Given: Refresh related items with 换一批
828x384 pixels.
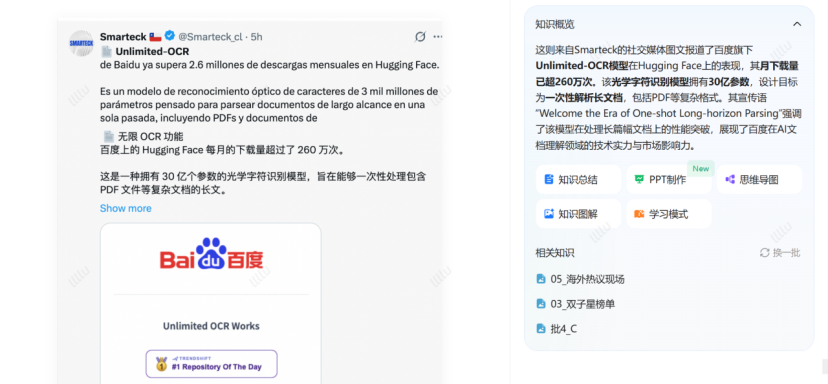Looking at the screenshot, I should point(780,253).
